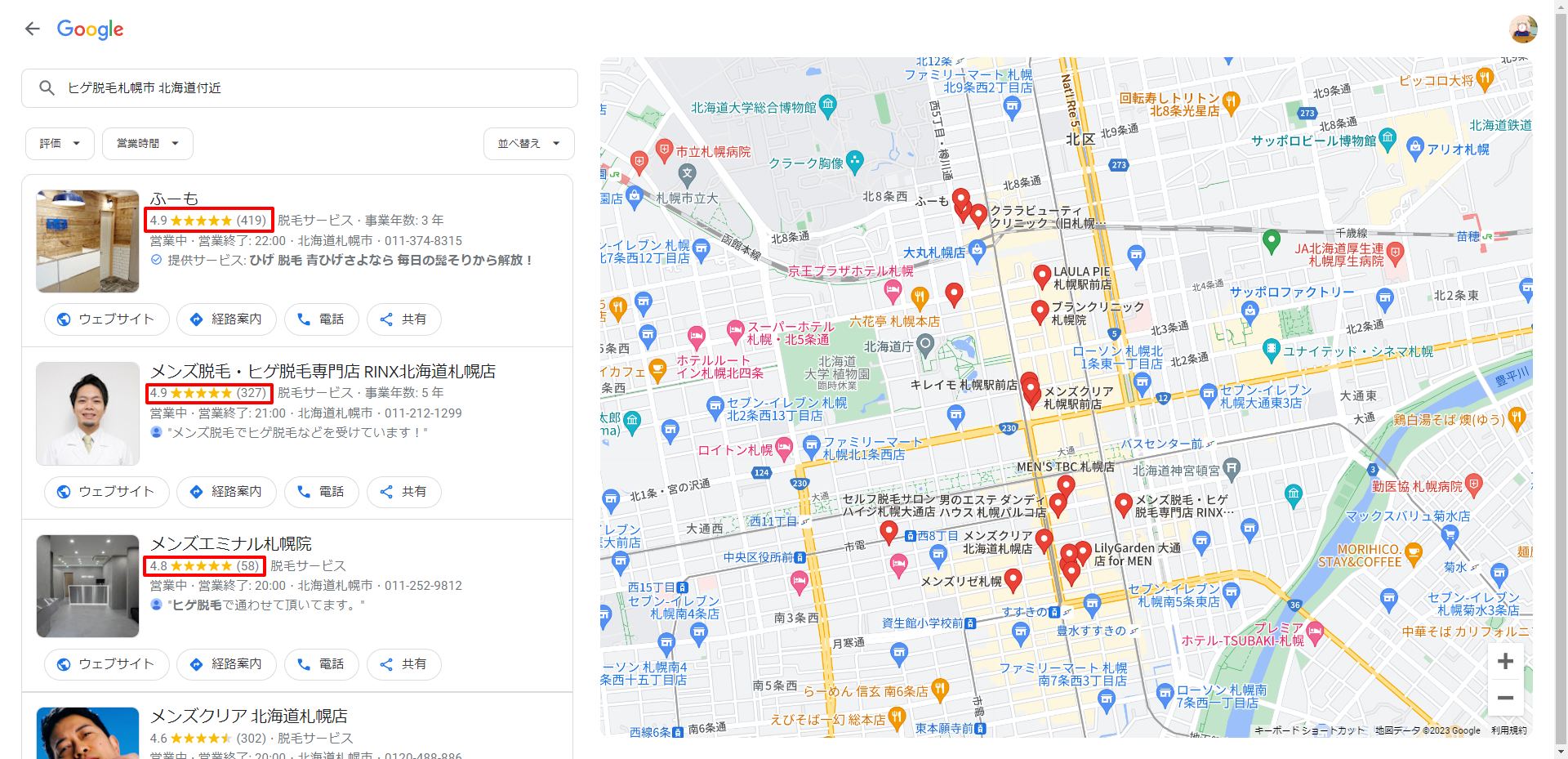Open メンズクリア 北海道札幌店 listing title

tap(249, 716)
